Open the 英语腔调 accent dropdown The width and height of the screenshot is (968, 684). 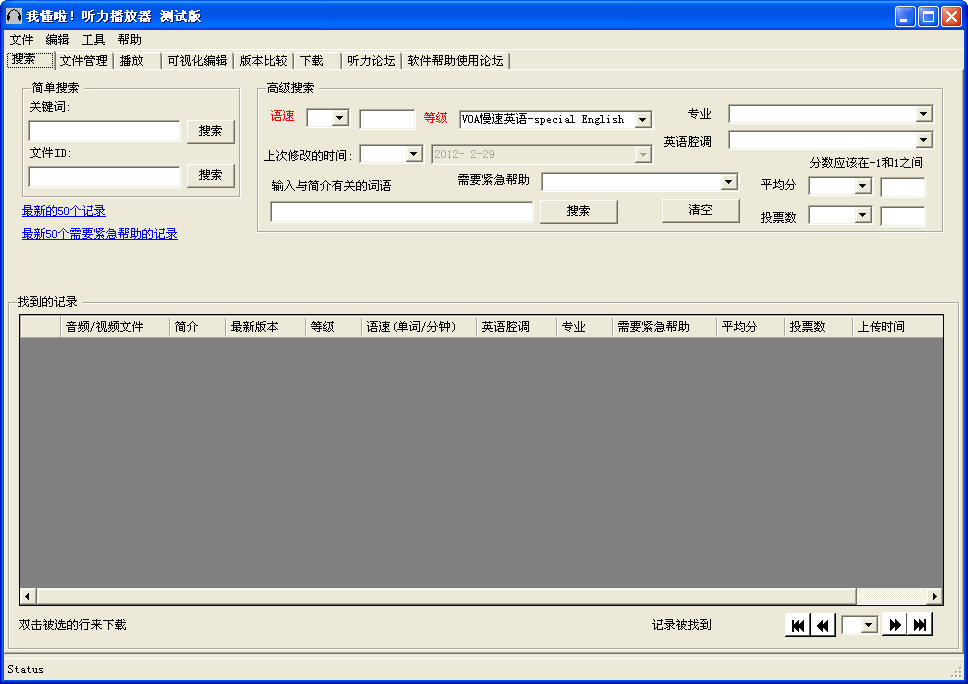tap(925, 139)
